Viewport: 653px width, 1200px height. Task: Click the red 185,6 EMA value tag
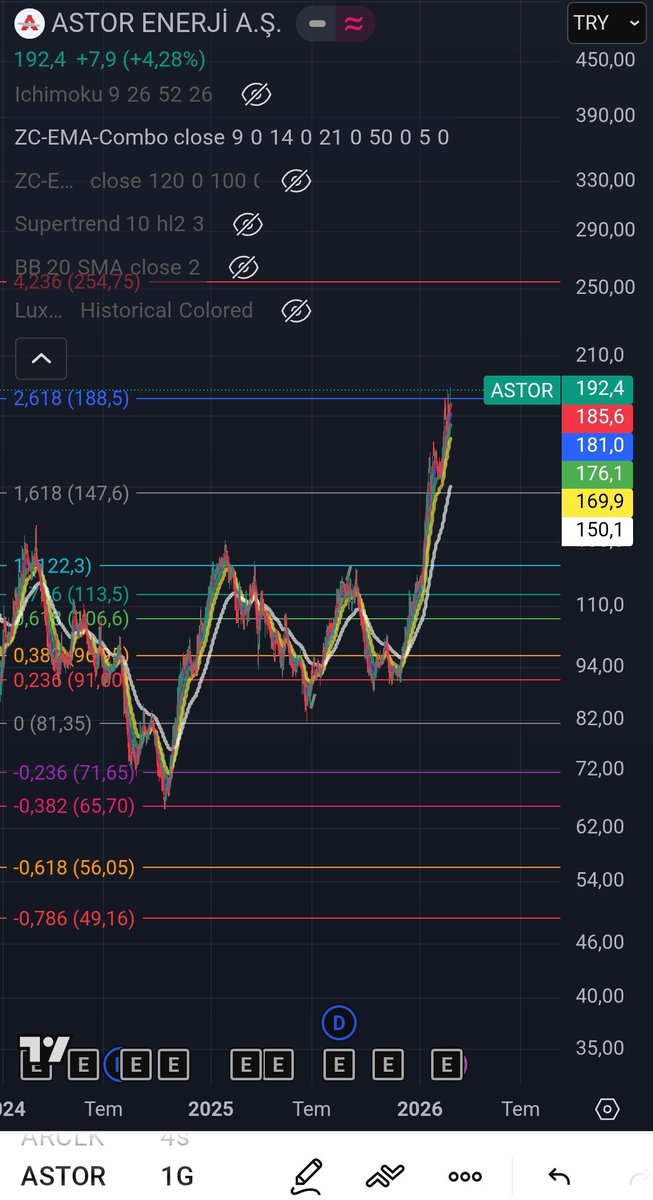pos(598,417)
